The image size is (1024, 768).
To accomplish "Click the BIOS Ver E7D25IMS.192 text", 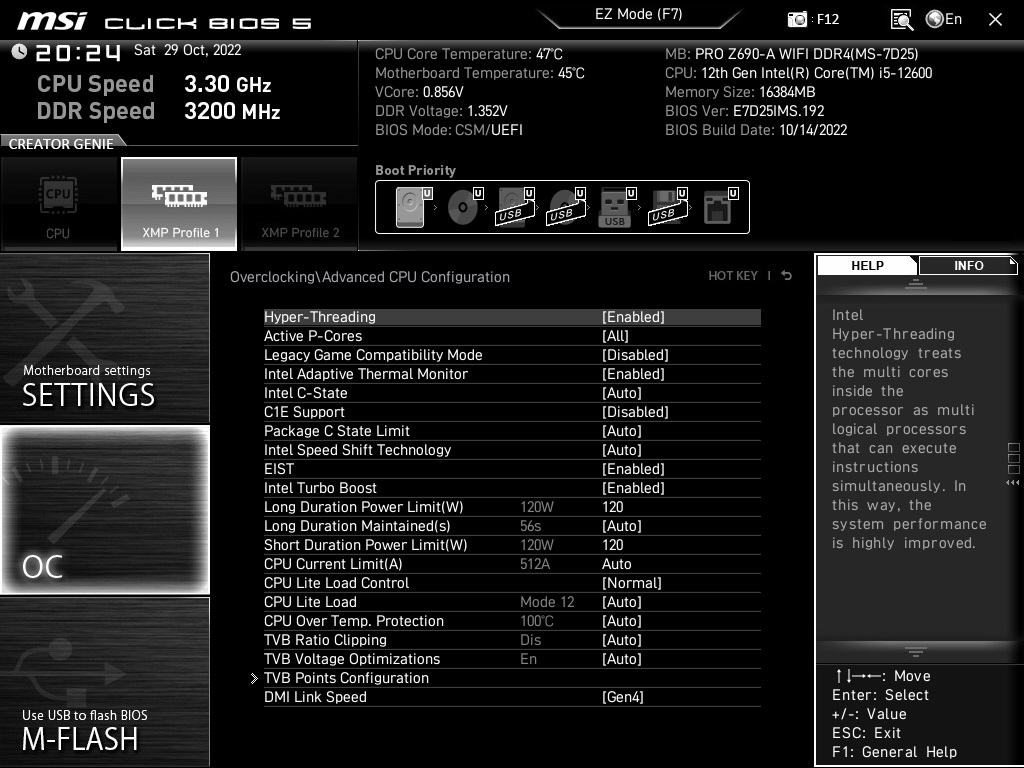I will pyautogui.click(x=744, y=111).
